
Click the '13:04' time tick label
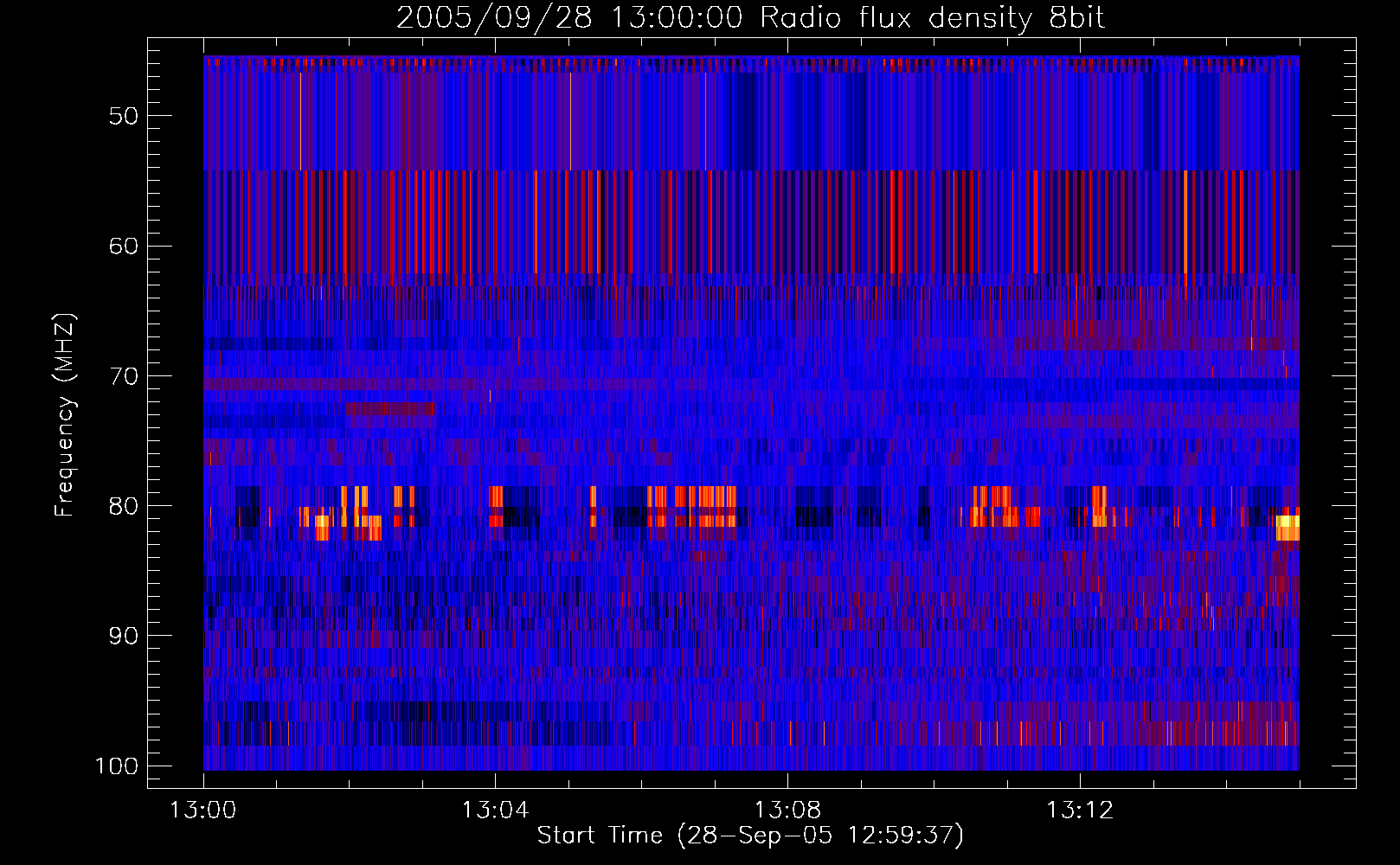coord(495,811)
